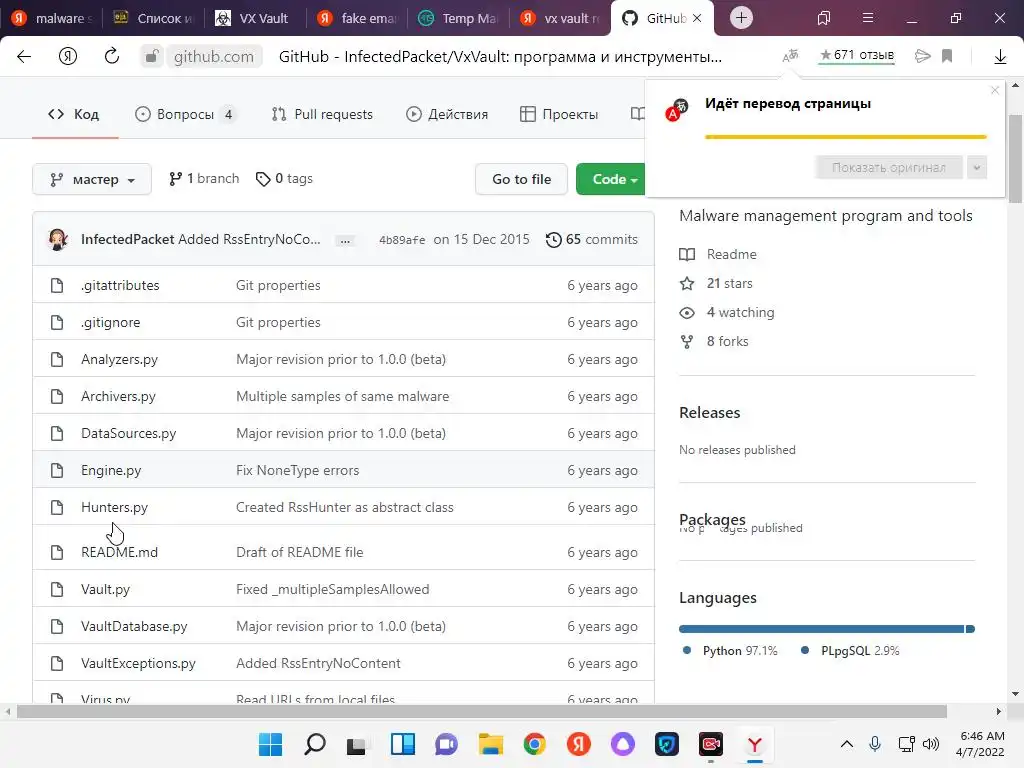The width and height of the screenshot is (1024, 768).
Task: Open the Код repository tab
Action: pos(74,114)
